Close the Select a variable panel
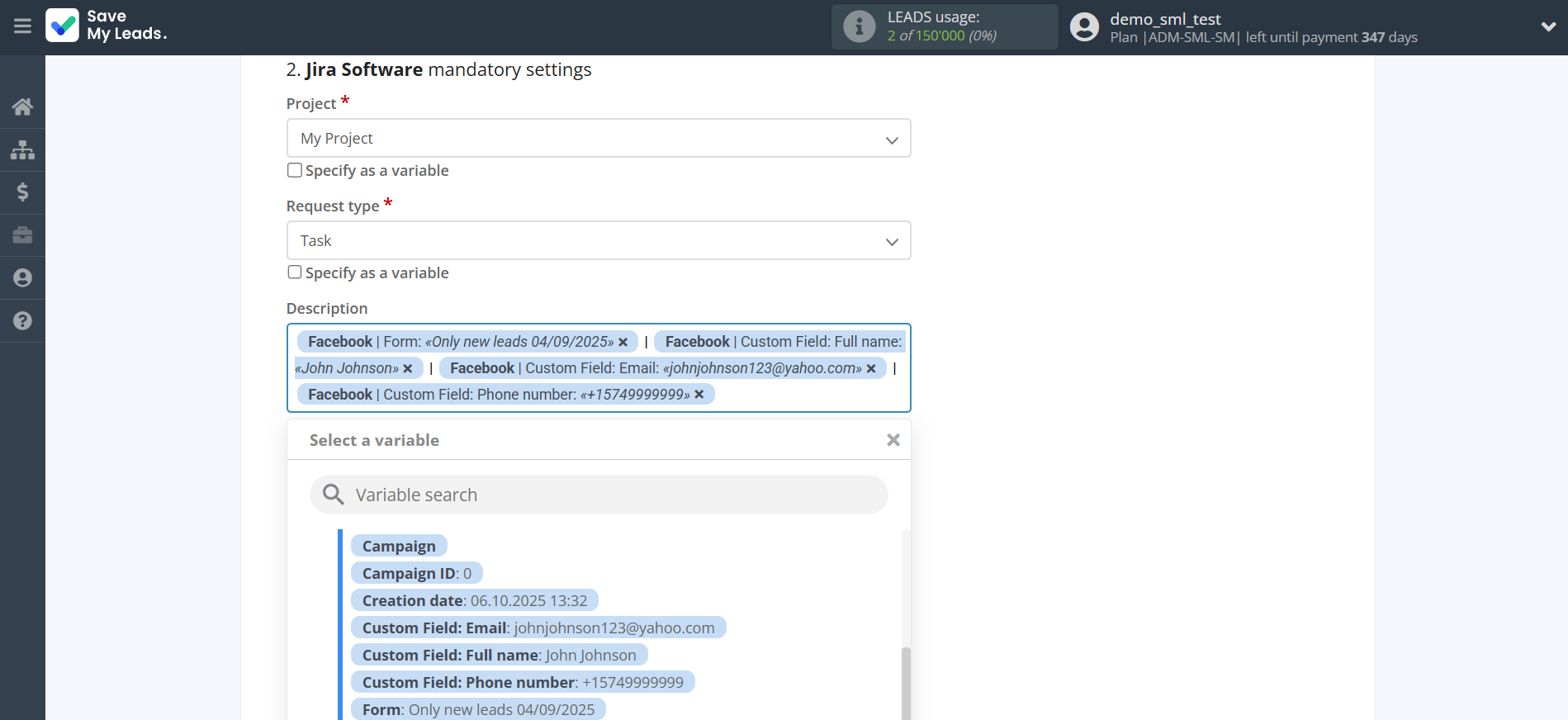This screenshot has width=1568, height=720. [x=893, y=440]
